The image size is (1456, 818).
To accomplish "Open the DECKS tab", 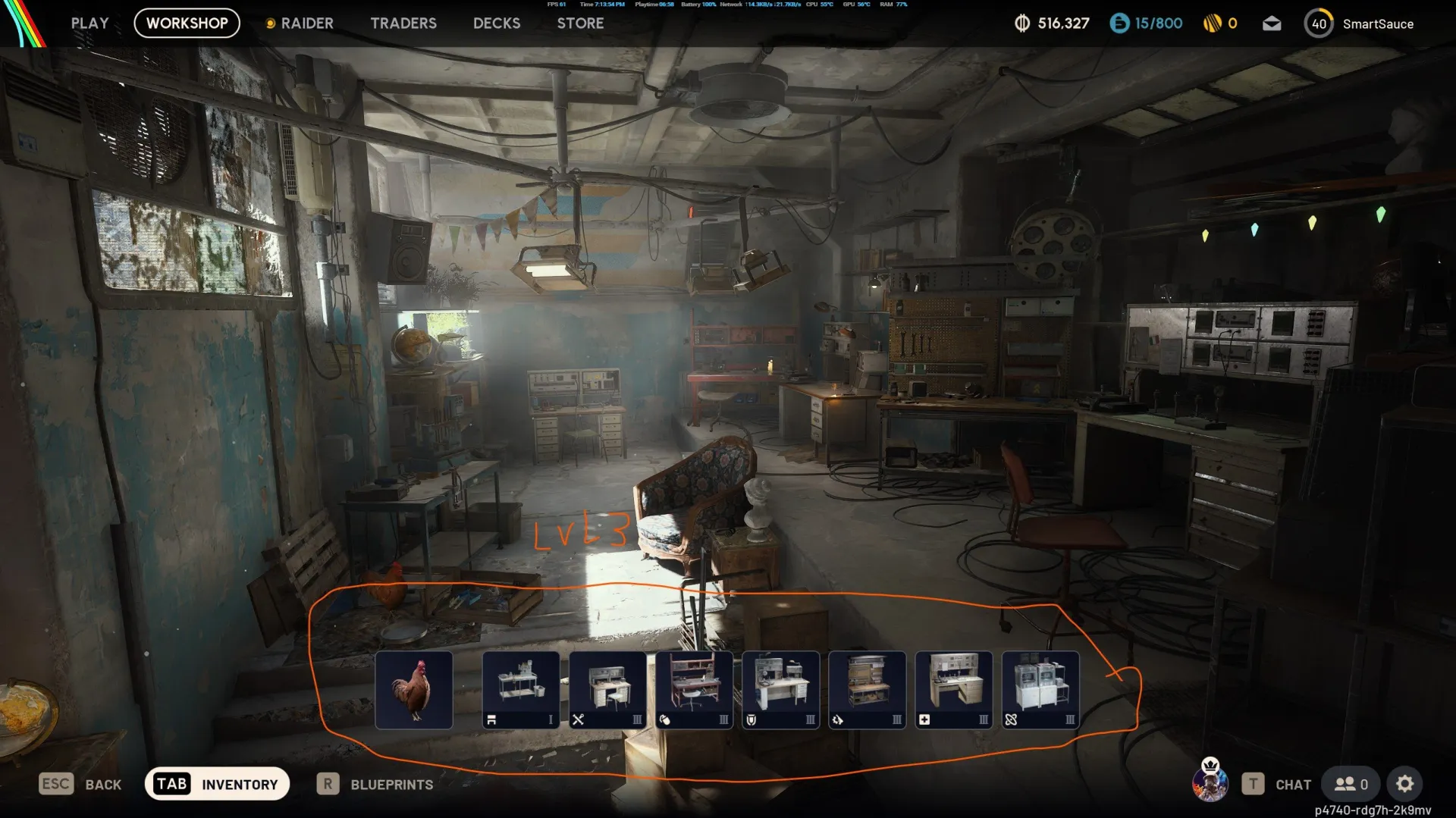I will point(497,24).
